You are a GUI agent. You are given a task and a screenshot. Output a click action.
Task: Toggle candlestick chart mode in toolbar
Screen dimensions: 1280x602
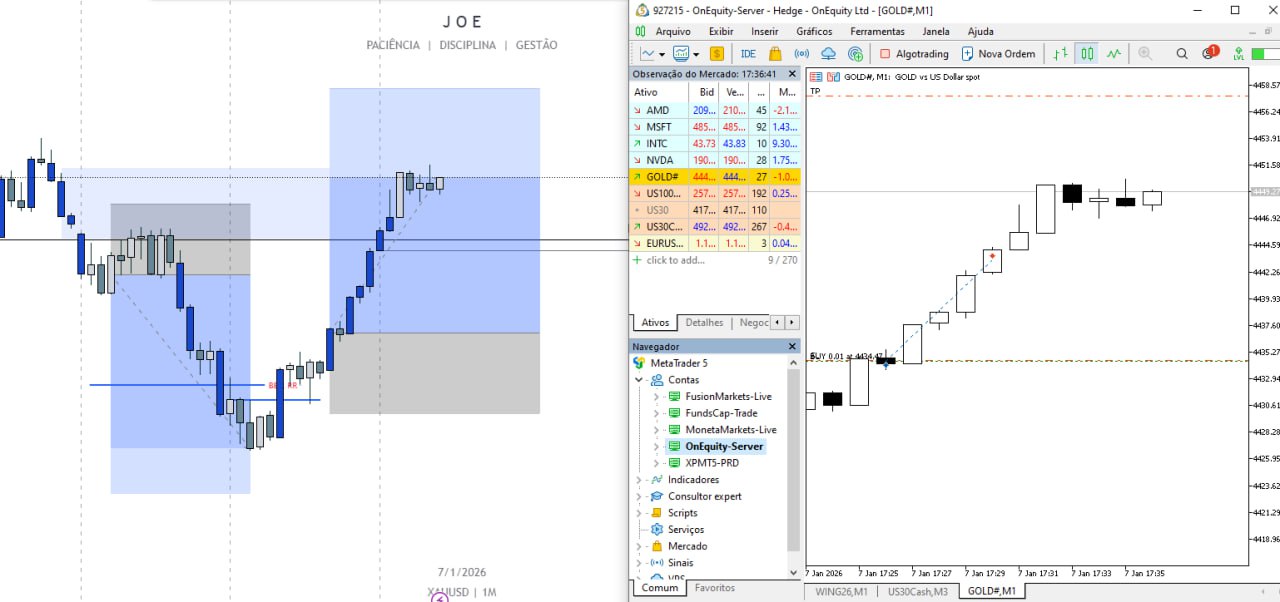pyautogui.click(x=1087, y=54)
